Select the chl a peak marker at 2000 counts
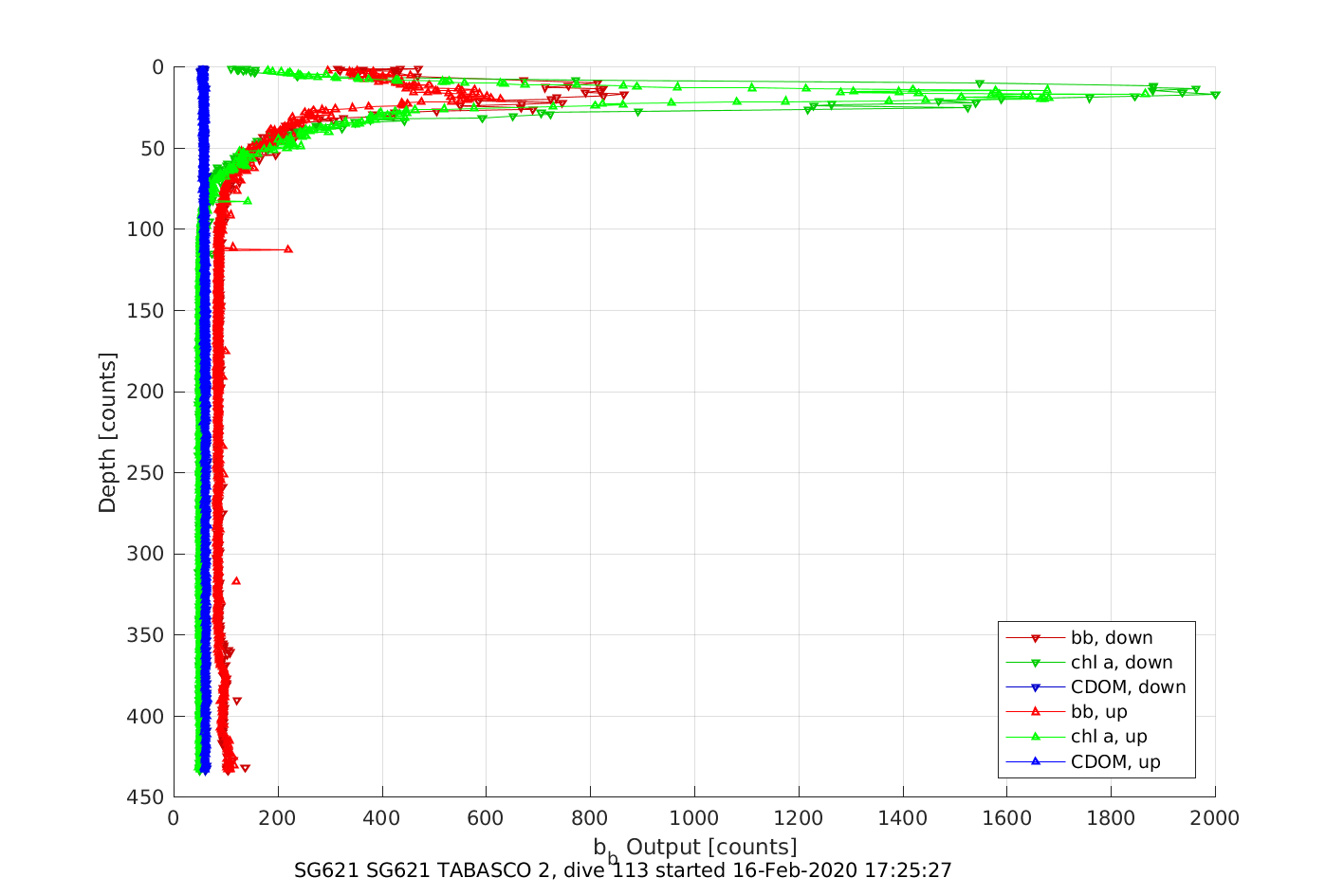The height and width of the screenshot is (896, 1344). tap(1215, 96)
